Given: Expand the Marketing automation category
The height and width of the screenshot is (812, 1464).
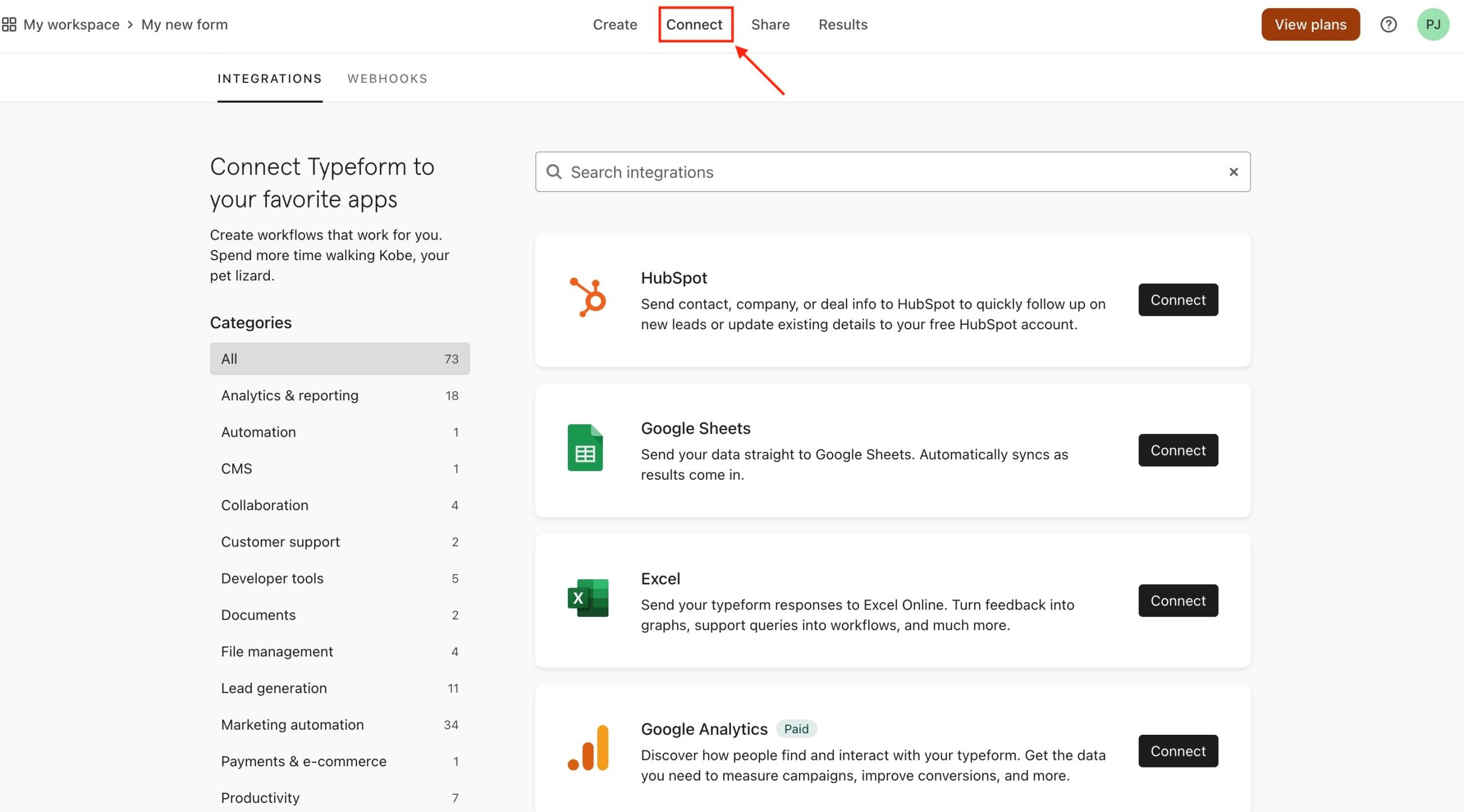Looking at the screenshot, I should coord(291,724).
